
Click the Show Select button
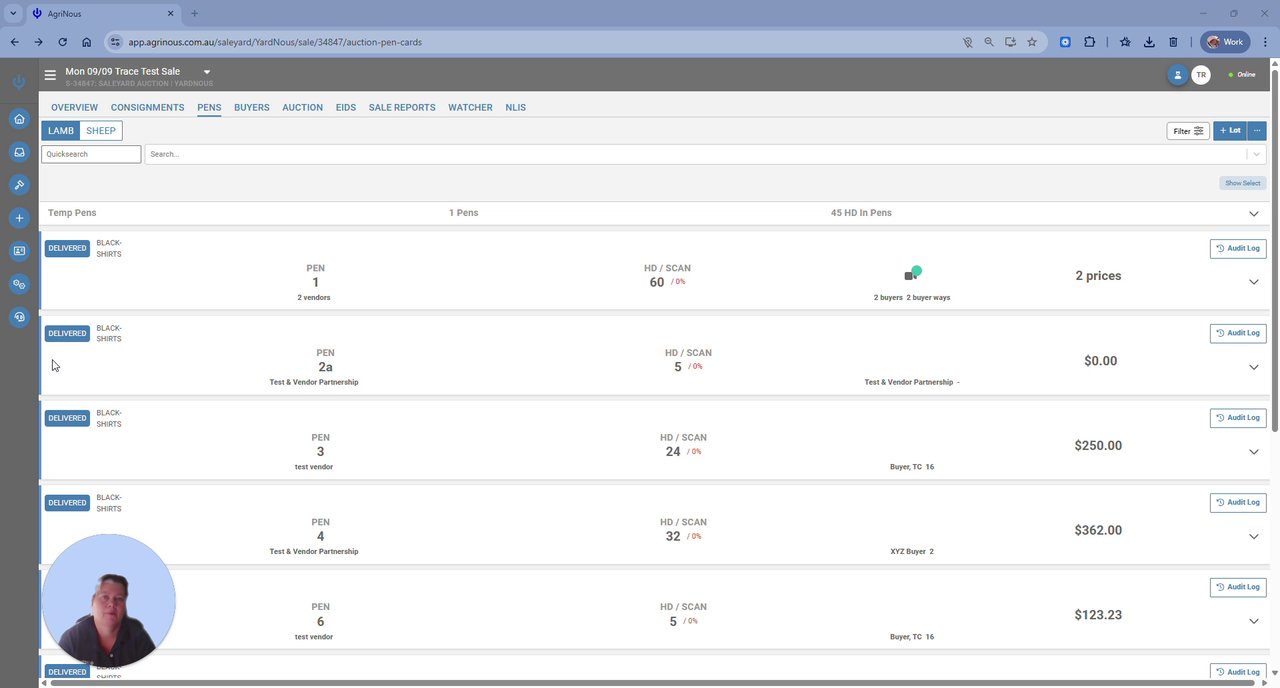pyautogui.click(x=1243, y=183)
